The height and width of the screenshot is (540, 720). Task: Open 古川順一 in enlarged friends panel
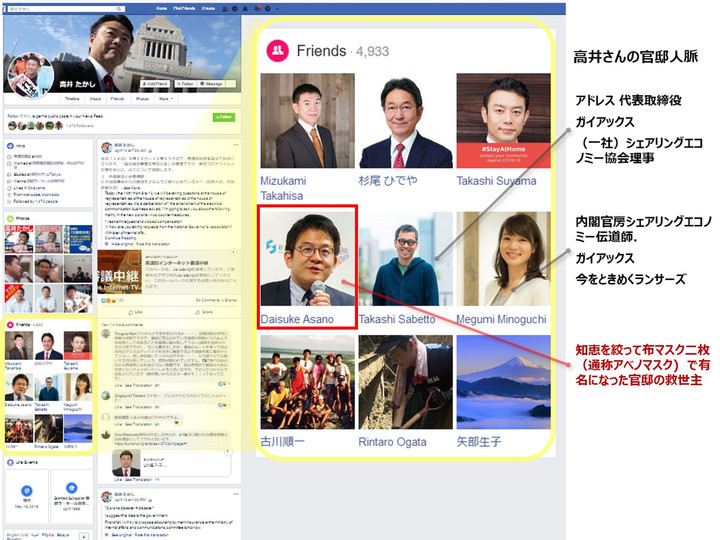tap(282, 442)
